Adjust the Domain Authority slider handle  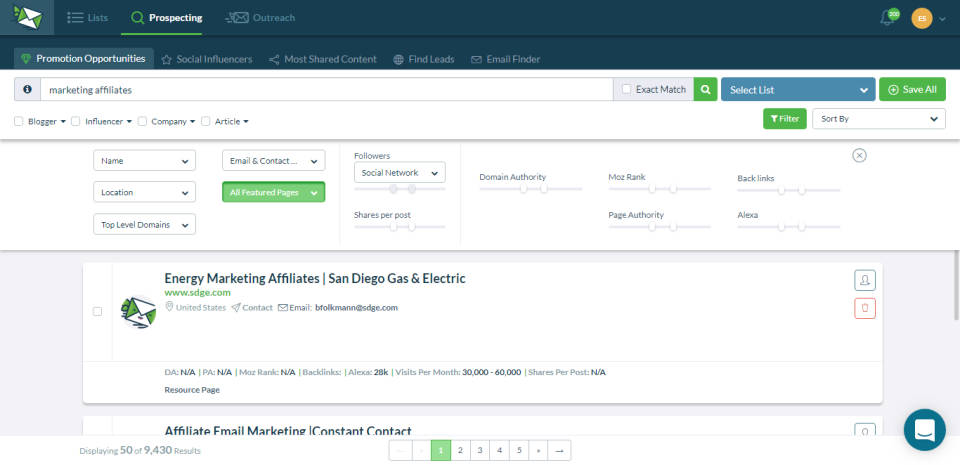(523, 189)
